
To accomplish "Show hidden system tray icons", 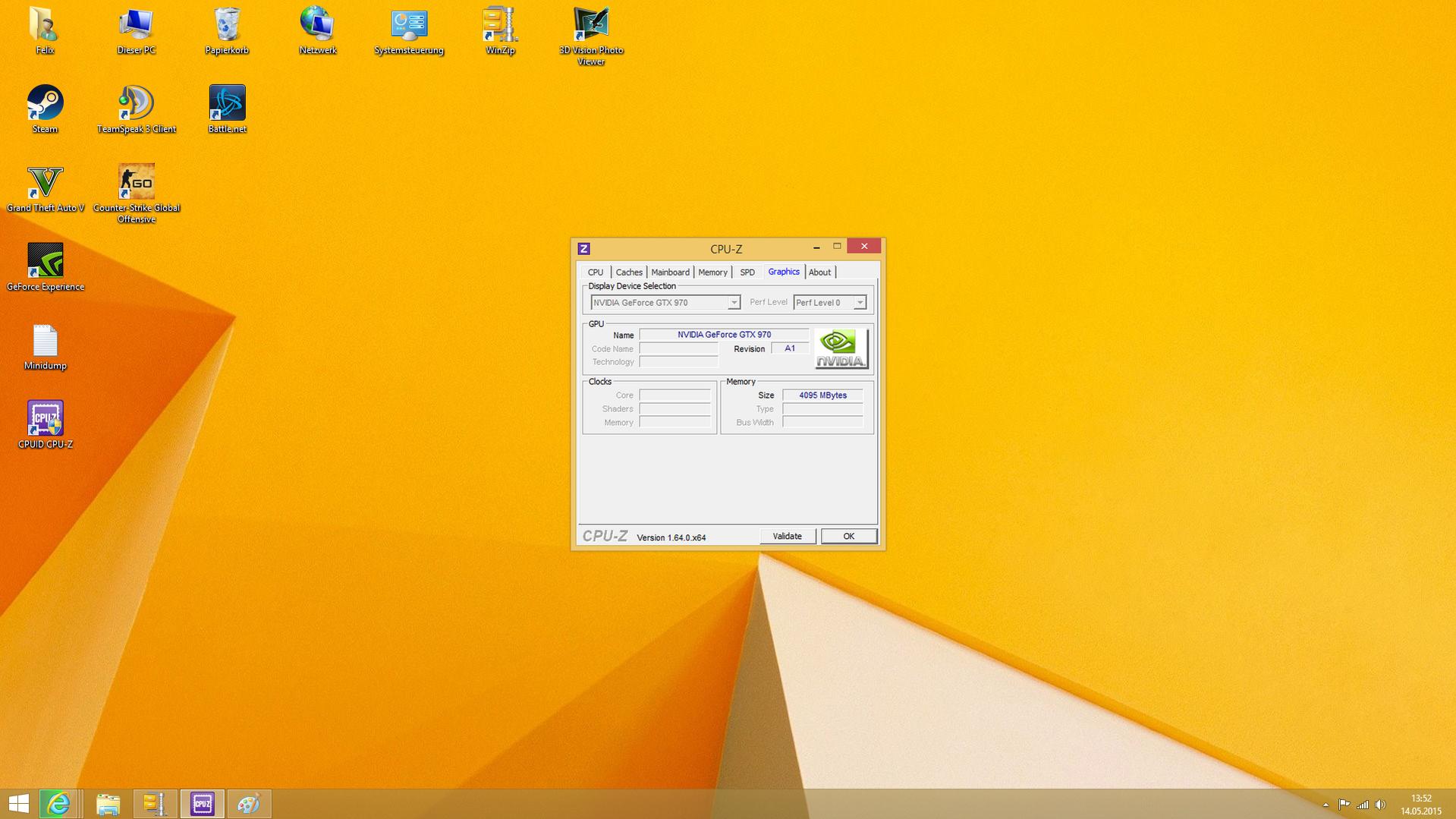I will click(x=1325, y=805).
